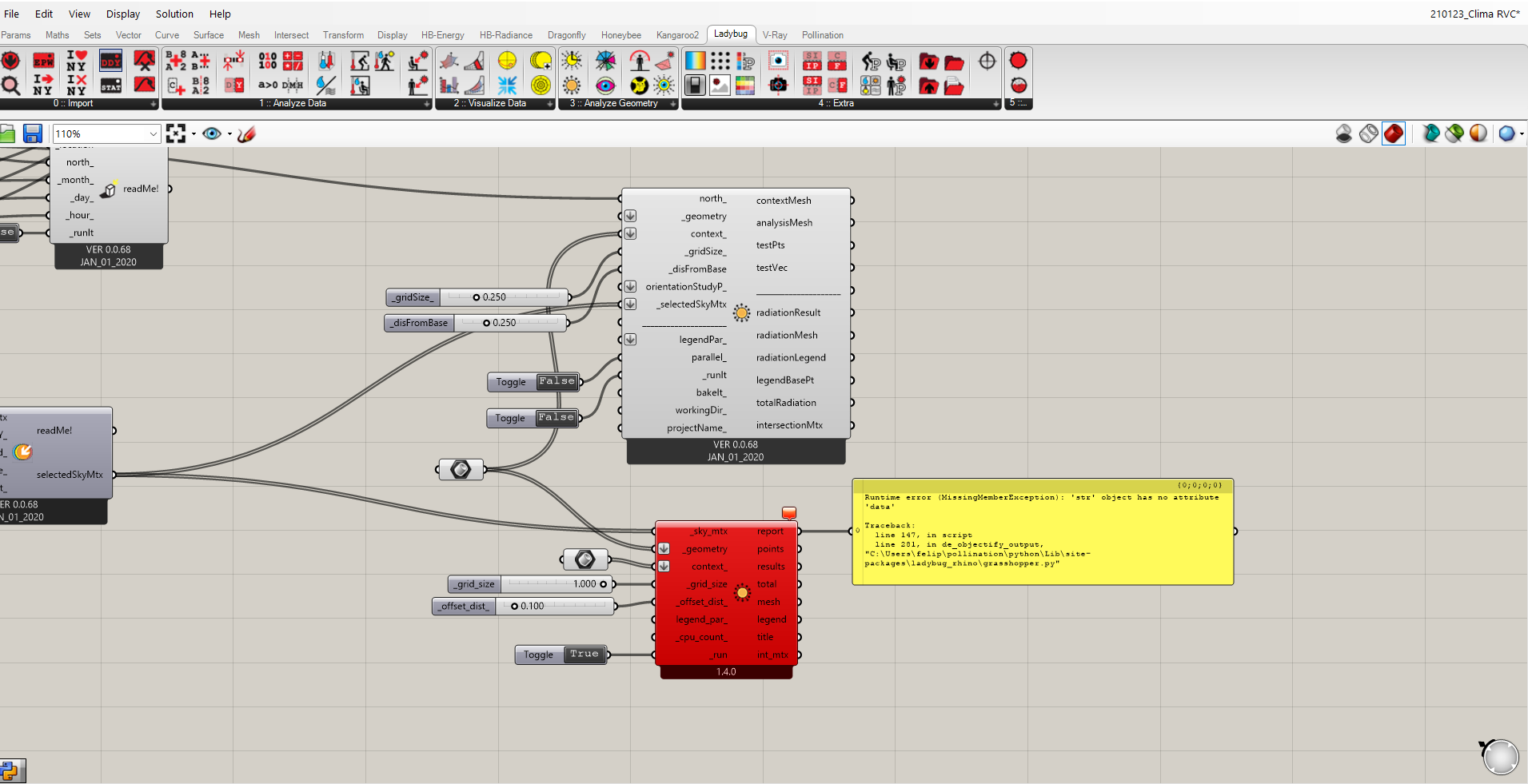Click the legendPar_ input arrow icon
Image resolution: width=1528 pixels, height=784 pixels.
tap(630, 340)
